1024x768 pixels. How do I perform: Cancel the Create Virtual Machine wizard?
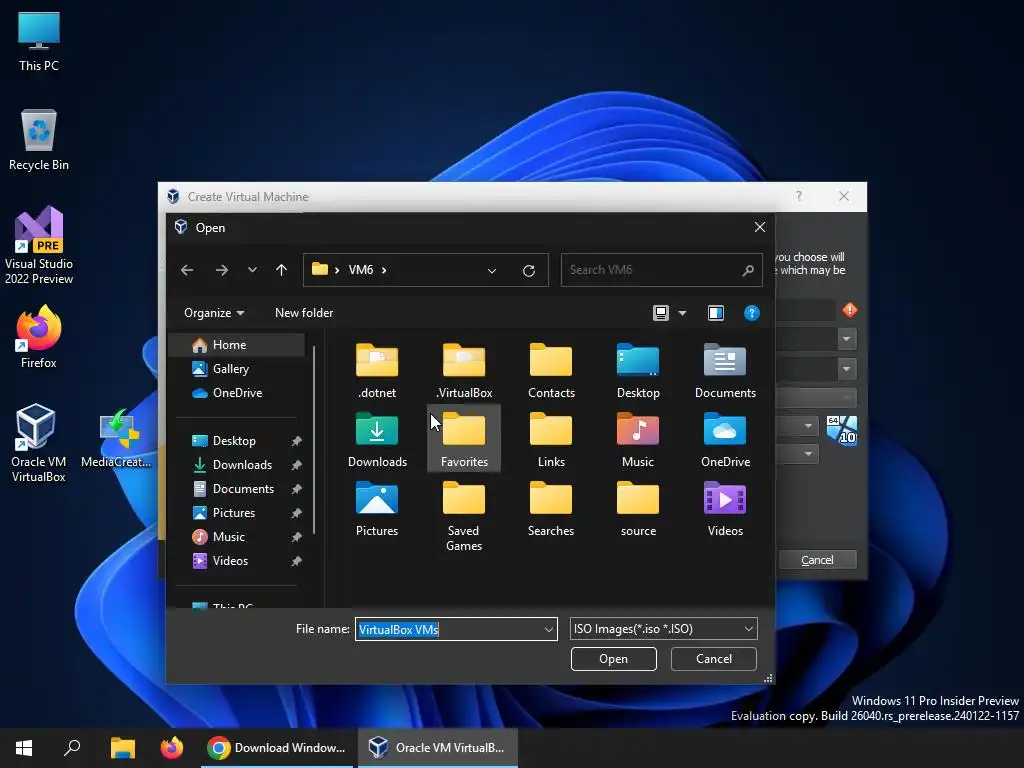(817, 560)
